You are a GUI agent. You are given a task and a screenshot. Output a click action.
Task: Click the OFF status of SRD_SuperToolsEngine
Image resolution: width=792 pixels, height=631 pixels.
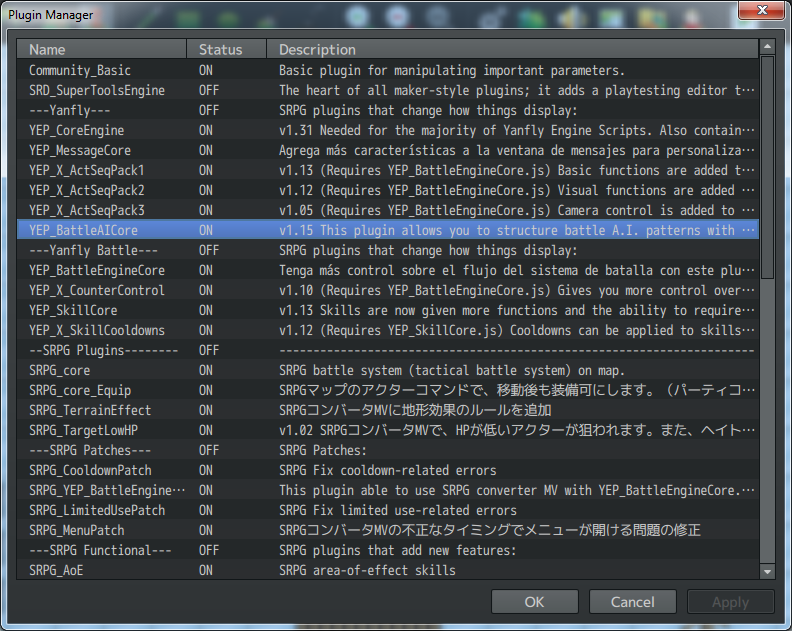209,90
